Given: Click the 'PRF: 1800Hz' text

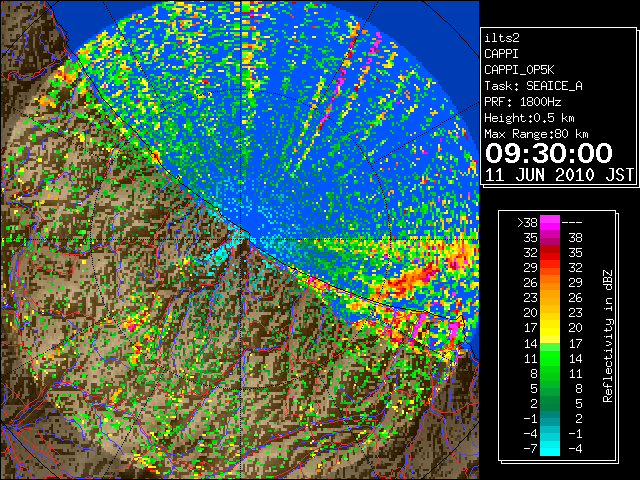Looking at the screenshot, I should [522, 102].
